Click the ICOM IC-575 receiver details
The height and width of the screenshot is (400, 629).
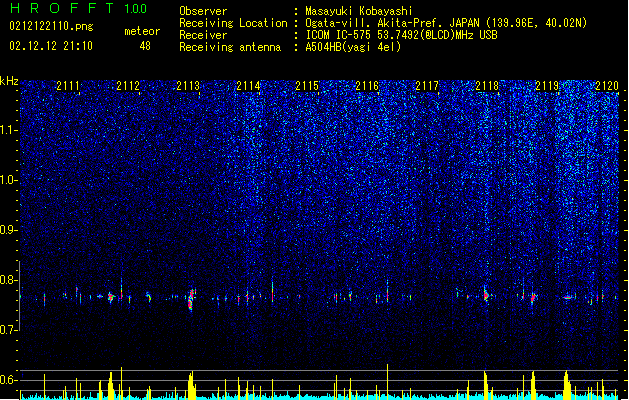[x=402, y=35]
